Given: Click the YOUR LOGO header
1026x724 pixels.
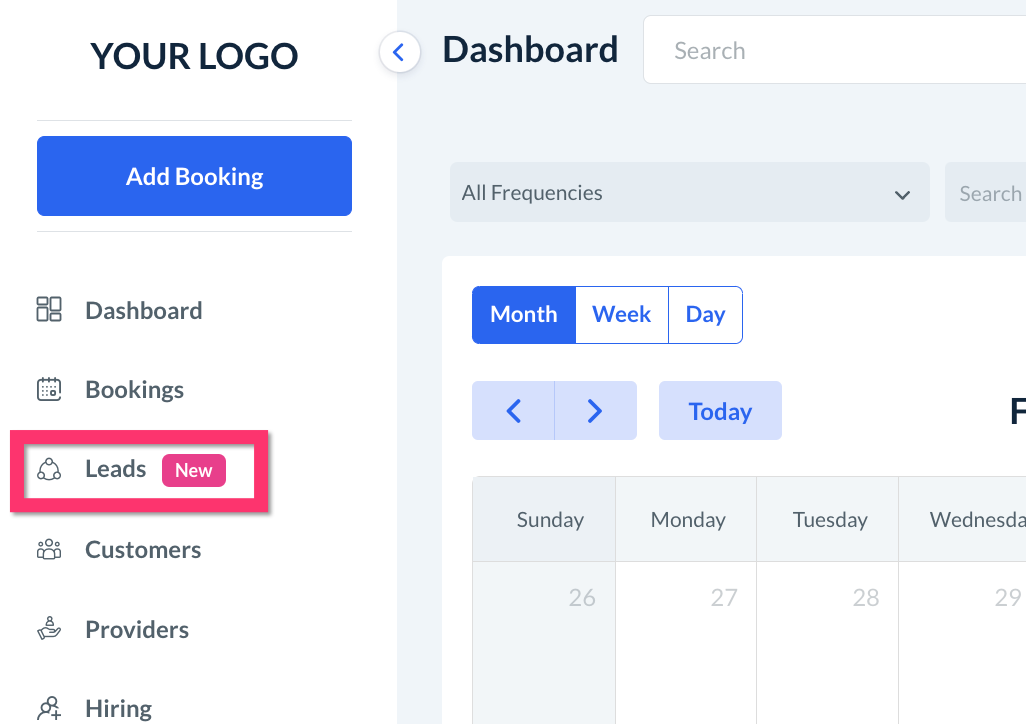Looking at the screenshot, I should coord(194,56).
